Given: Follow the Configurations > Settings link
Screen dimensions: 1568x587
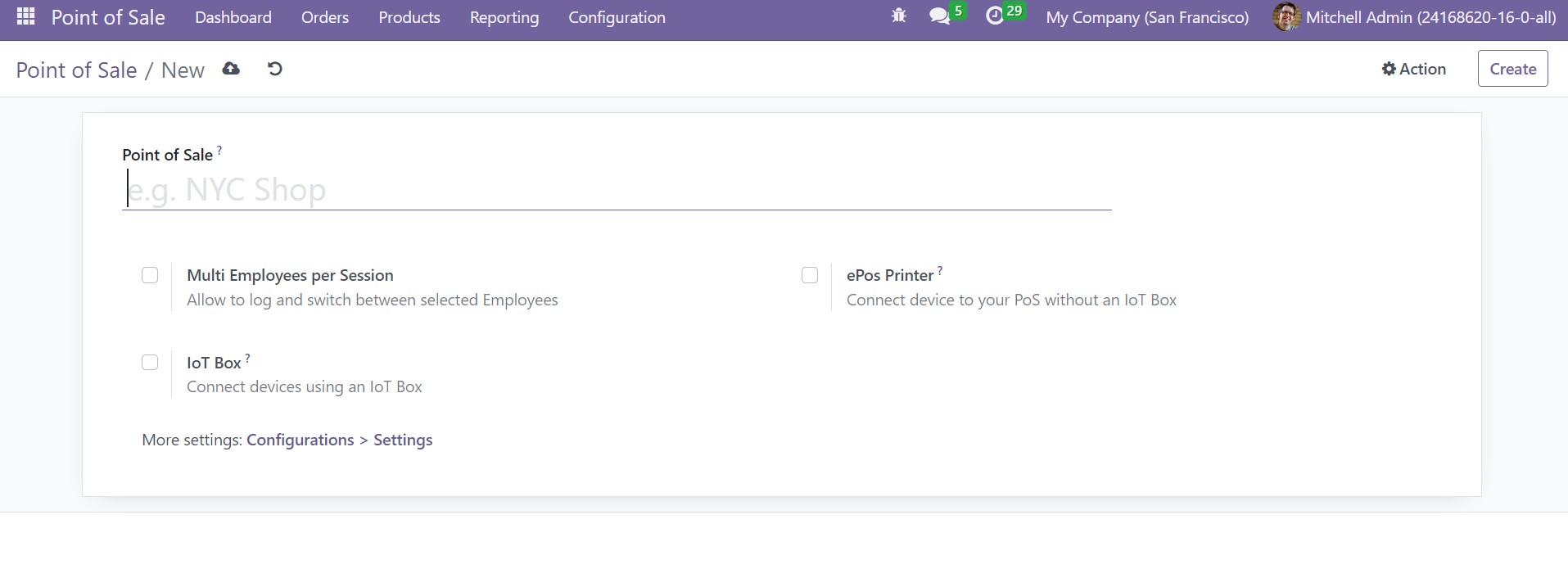Looking at the screenshot, I should pyautogui.click(x=339, y=440).
